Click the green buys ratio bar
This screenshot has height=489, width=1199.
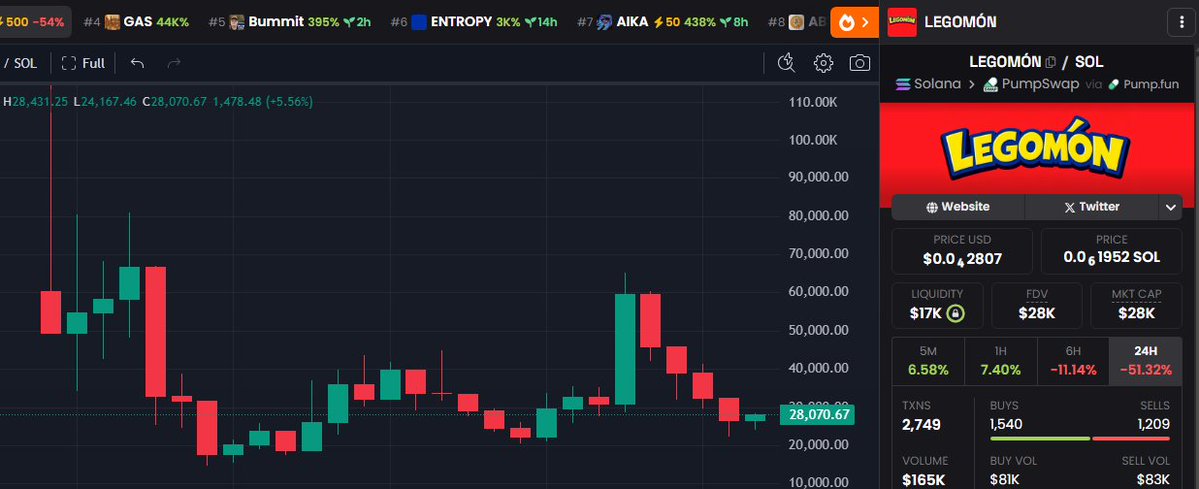coord(1040,438)
